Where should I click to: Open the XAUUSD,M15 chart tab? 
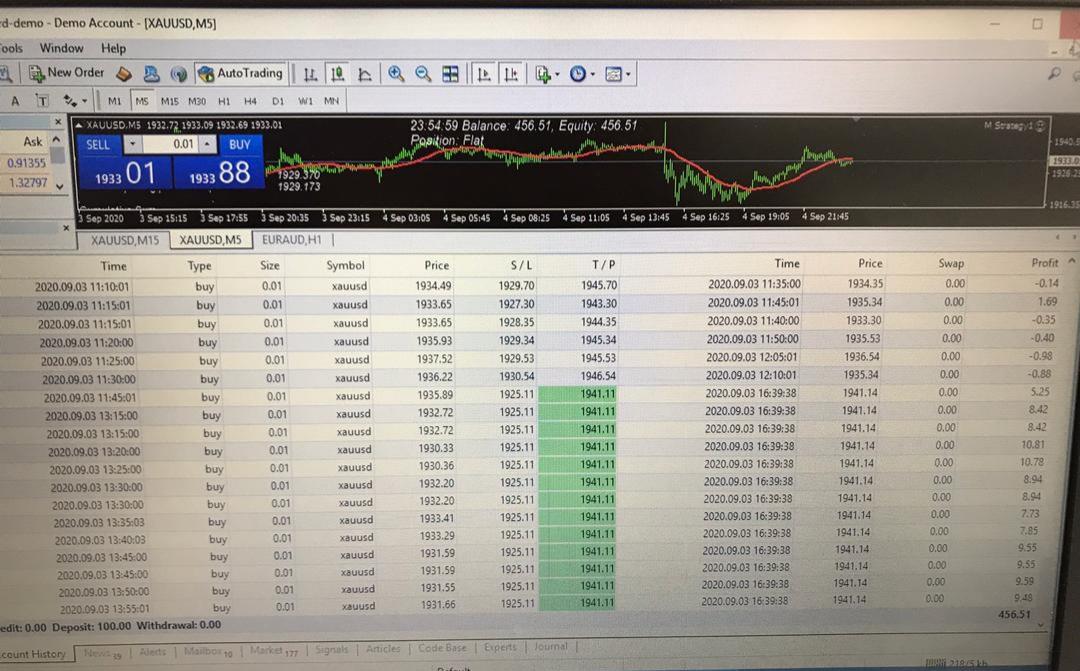[x=125, y=240]
